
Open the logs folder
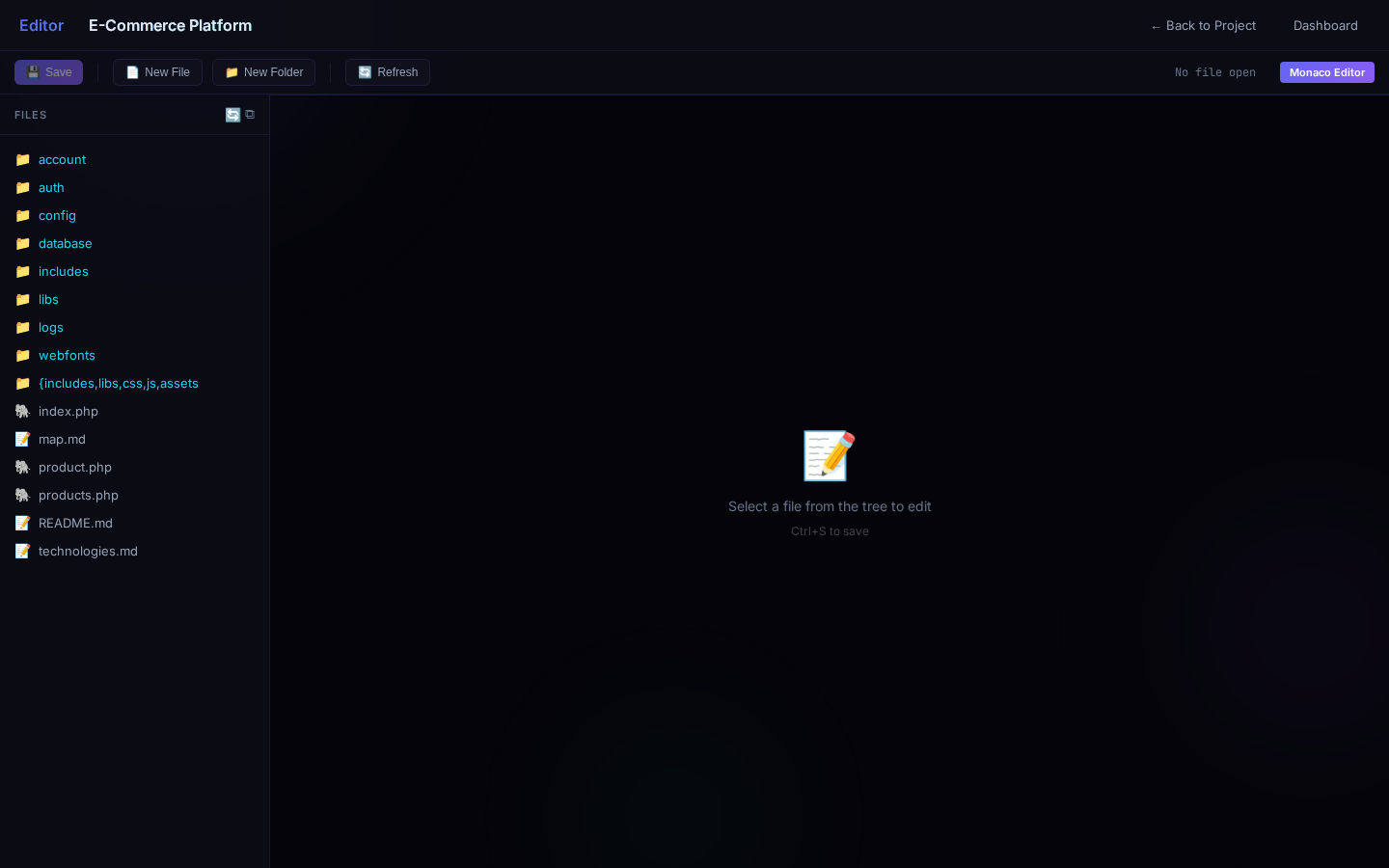tap(51, 328)
